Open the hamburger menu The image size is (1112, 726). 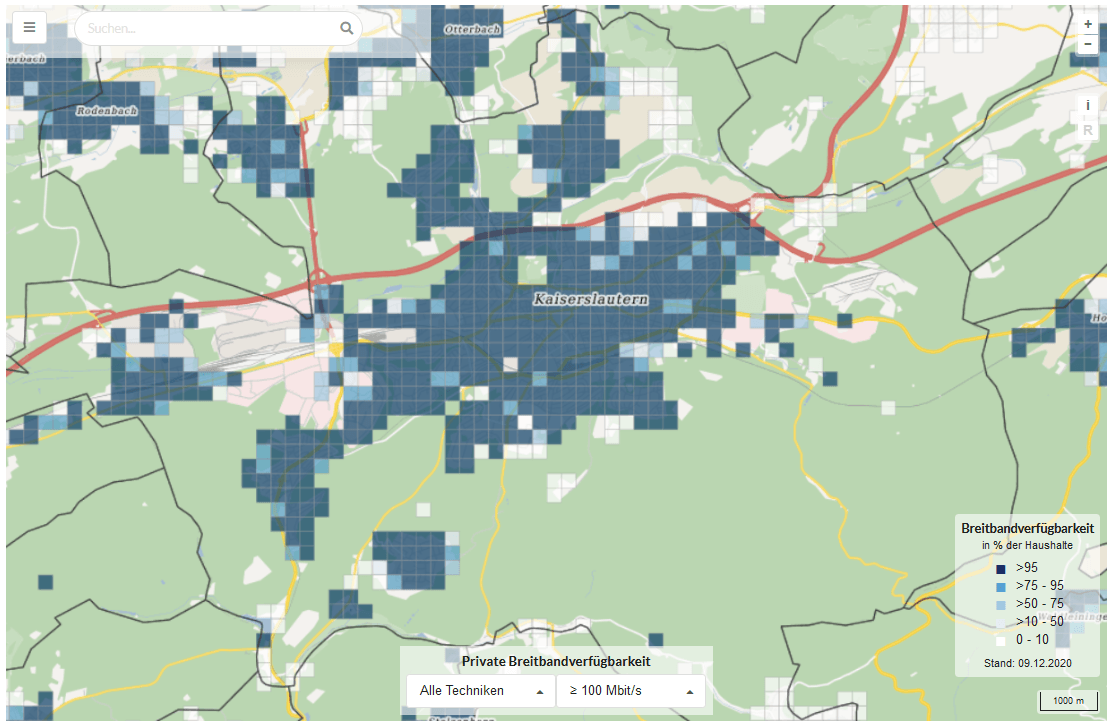tap(29, 27)
